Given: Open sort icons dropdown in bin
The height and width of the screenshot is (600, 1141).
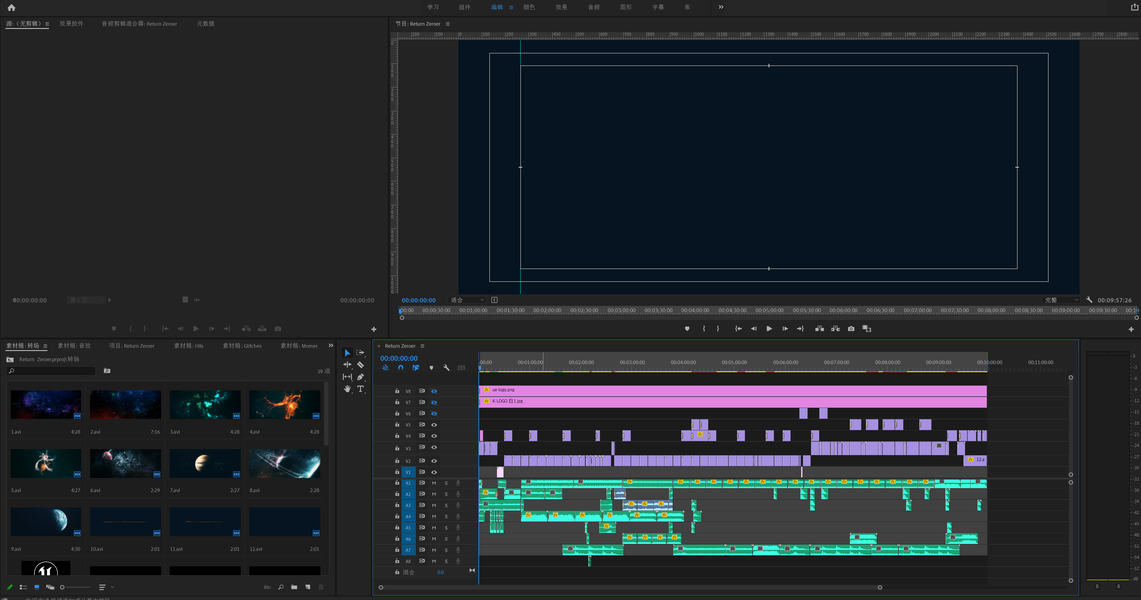Looking at the screenshot, I should 105,587.
